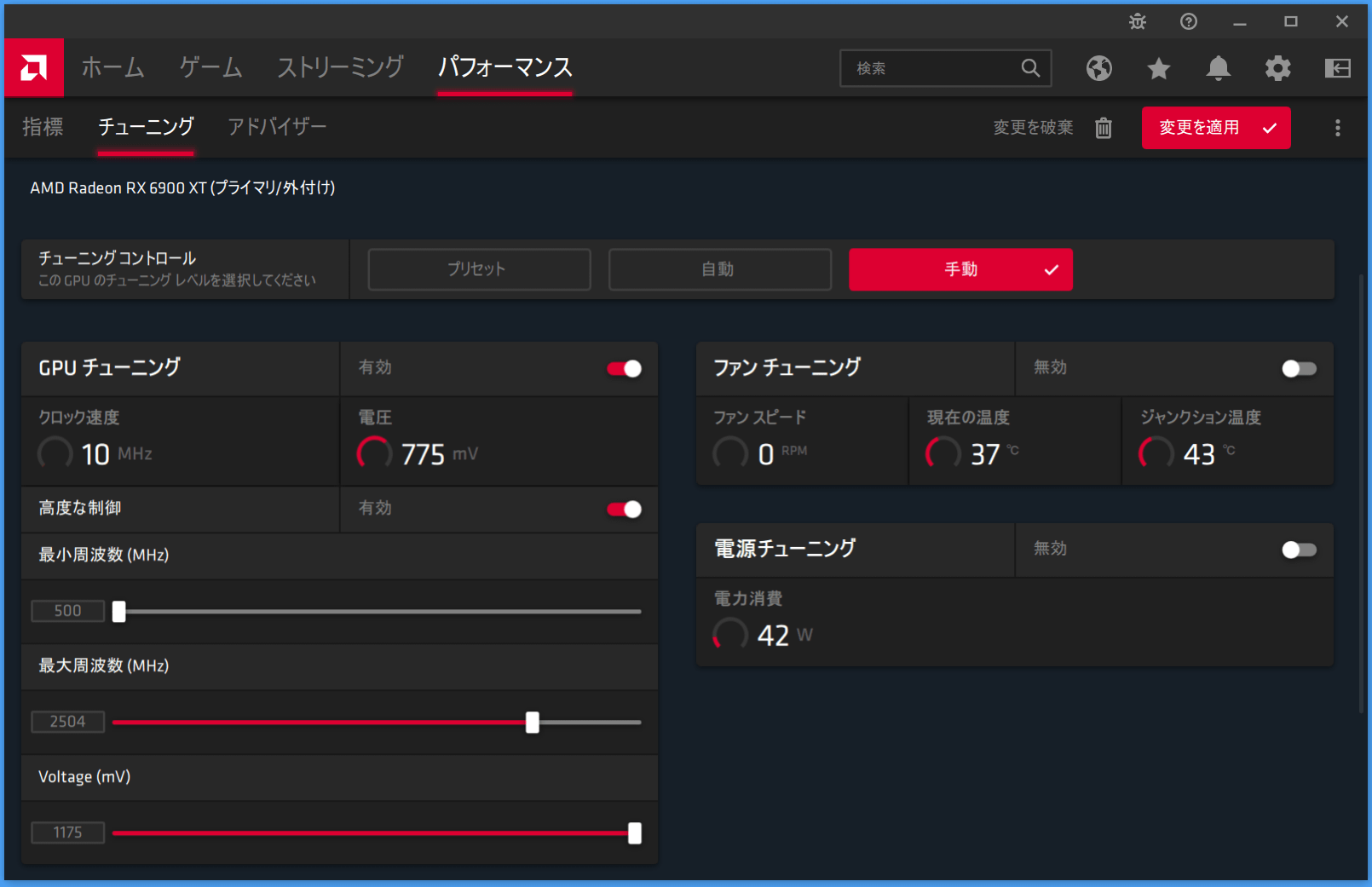Viewport: 1372px width, 887px height.
Task: Open the notifications bell icon
Action: 1219,68
